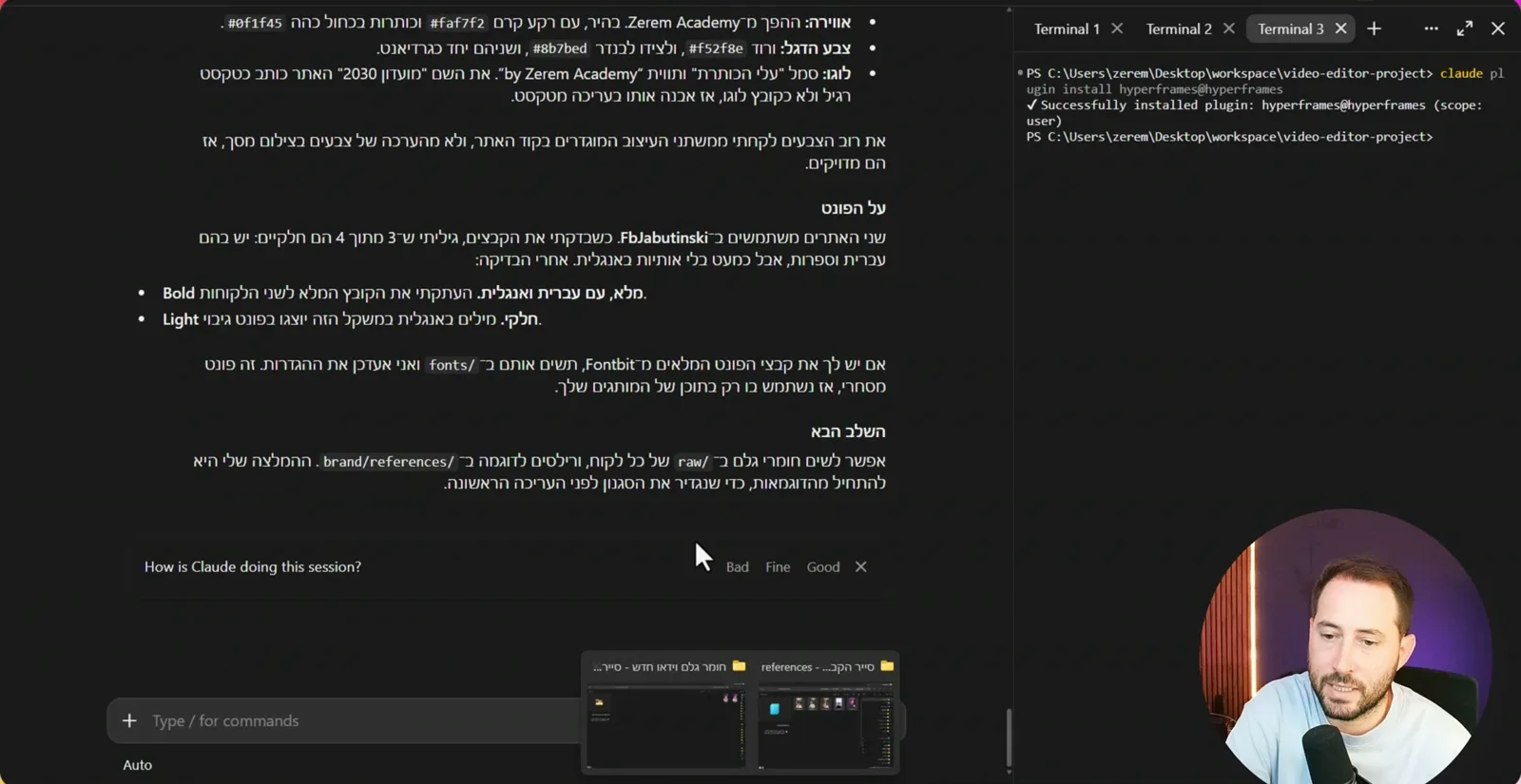1521x784 pixels.
Task: Click the word "FbJabutinski" in the chat
Action: [x=663, y=238]
